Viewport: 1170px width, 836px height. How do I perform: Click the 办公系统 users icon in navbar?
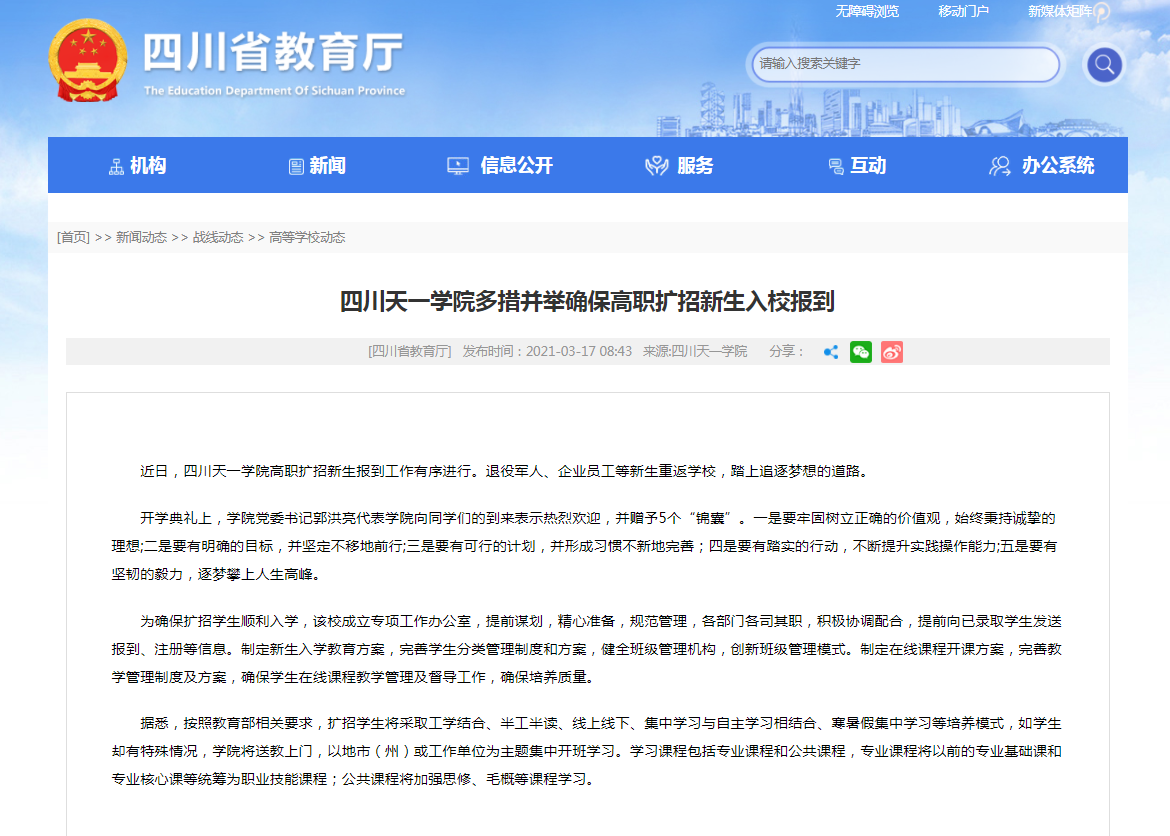(999, 166)
